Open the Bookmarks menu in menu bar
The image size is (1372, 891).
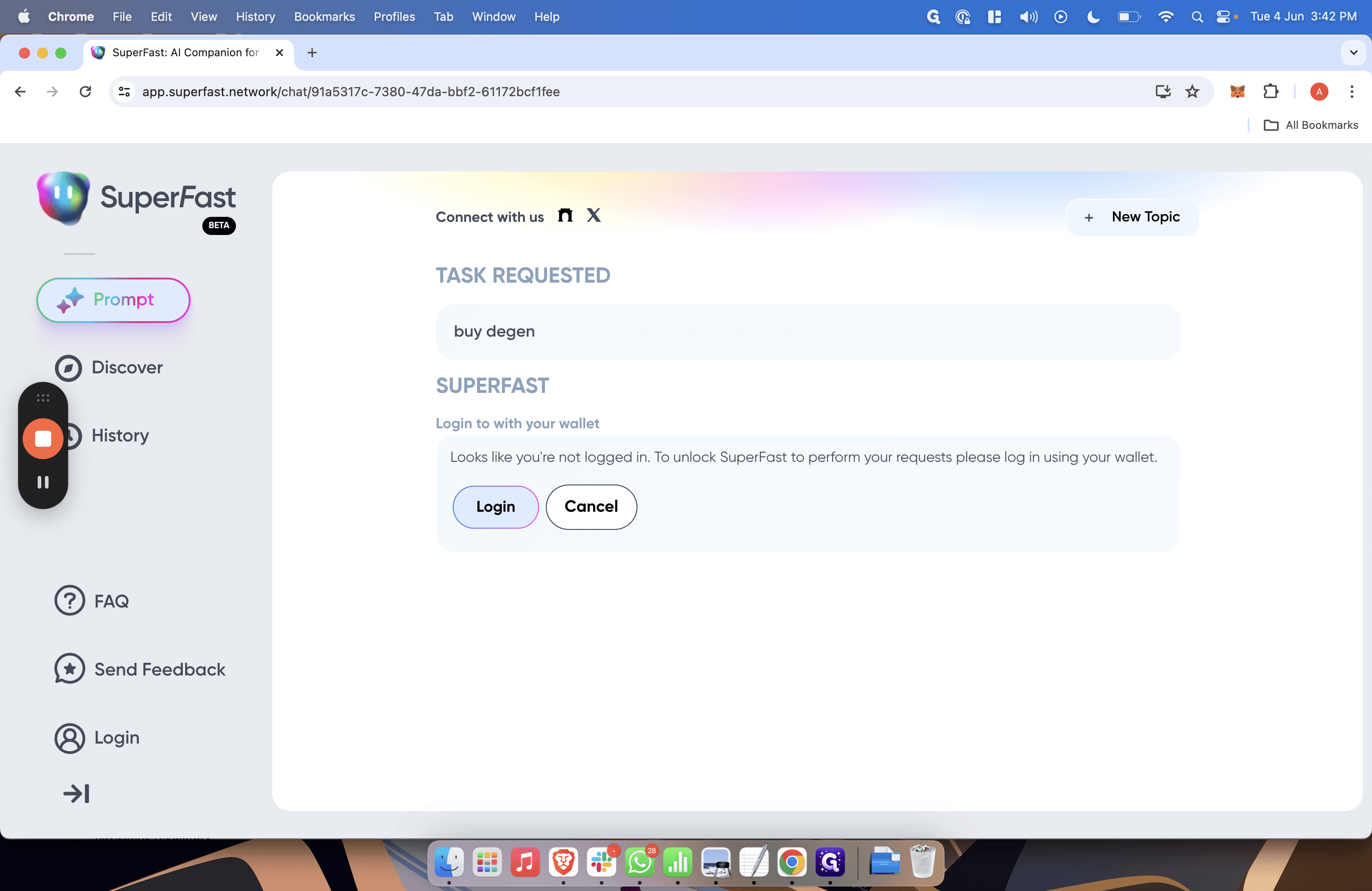(x=324, y=17)
